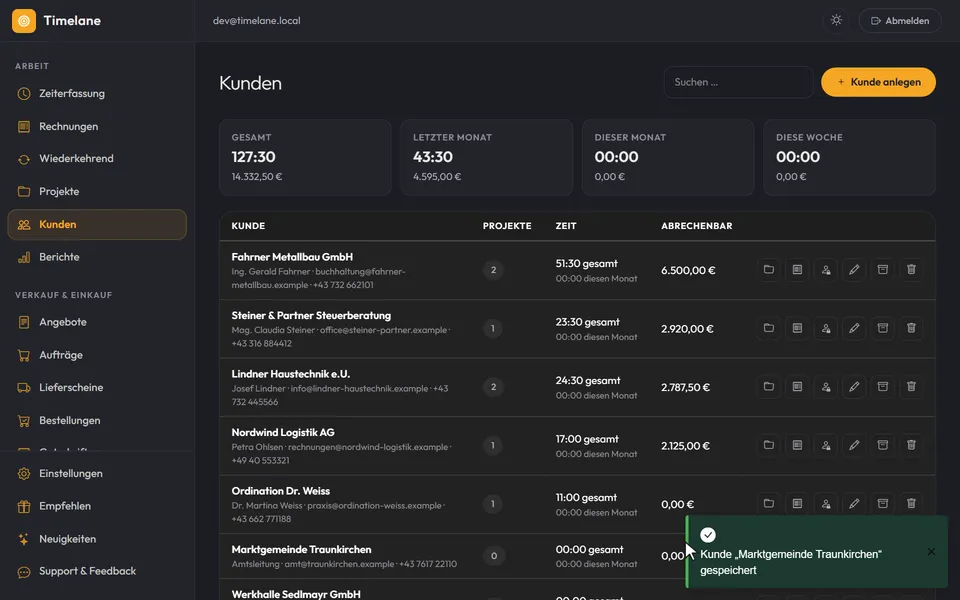960x600 pixels.
Task: Click the Kunde anlegen button
Action: 878,82
